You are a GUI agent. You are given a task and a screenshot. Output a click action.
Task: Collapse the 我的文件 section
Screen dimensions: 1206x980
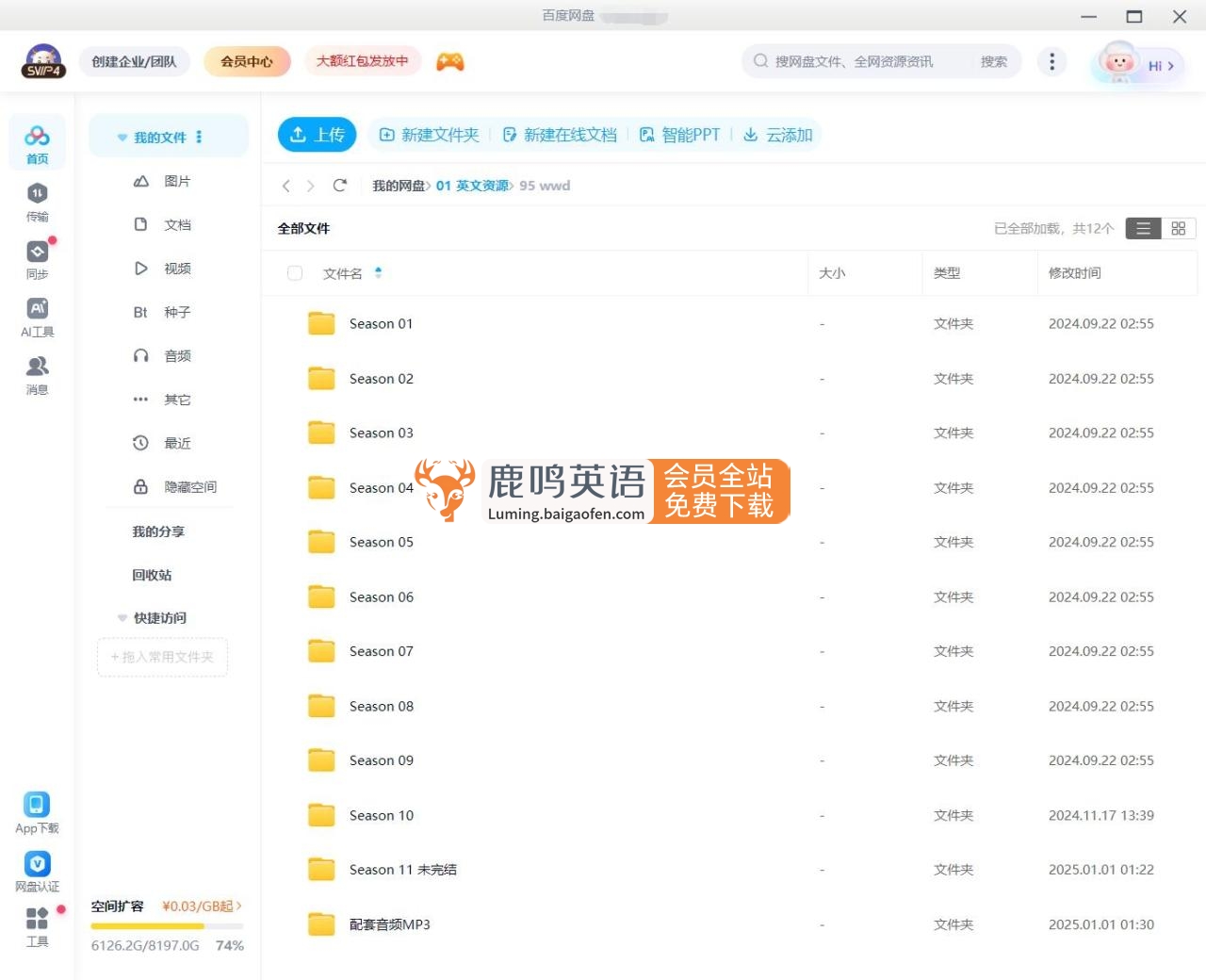122,137
